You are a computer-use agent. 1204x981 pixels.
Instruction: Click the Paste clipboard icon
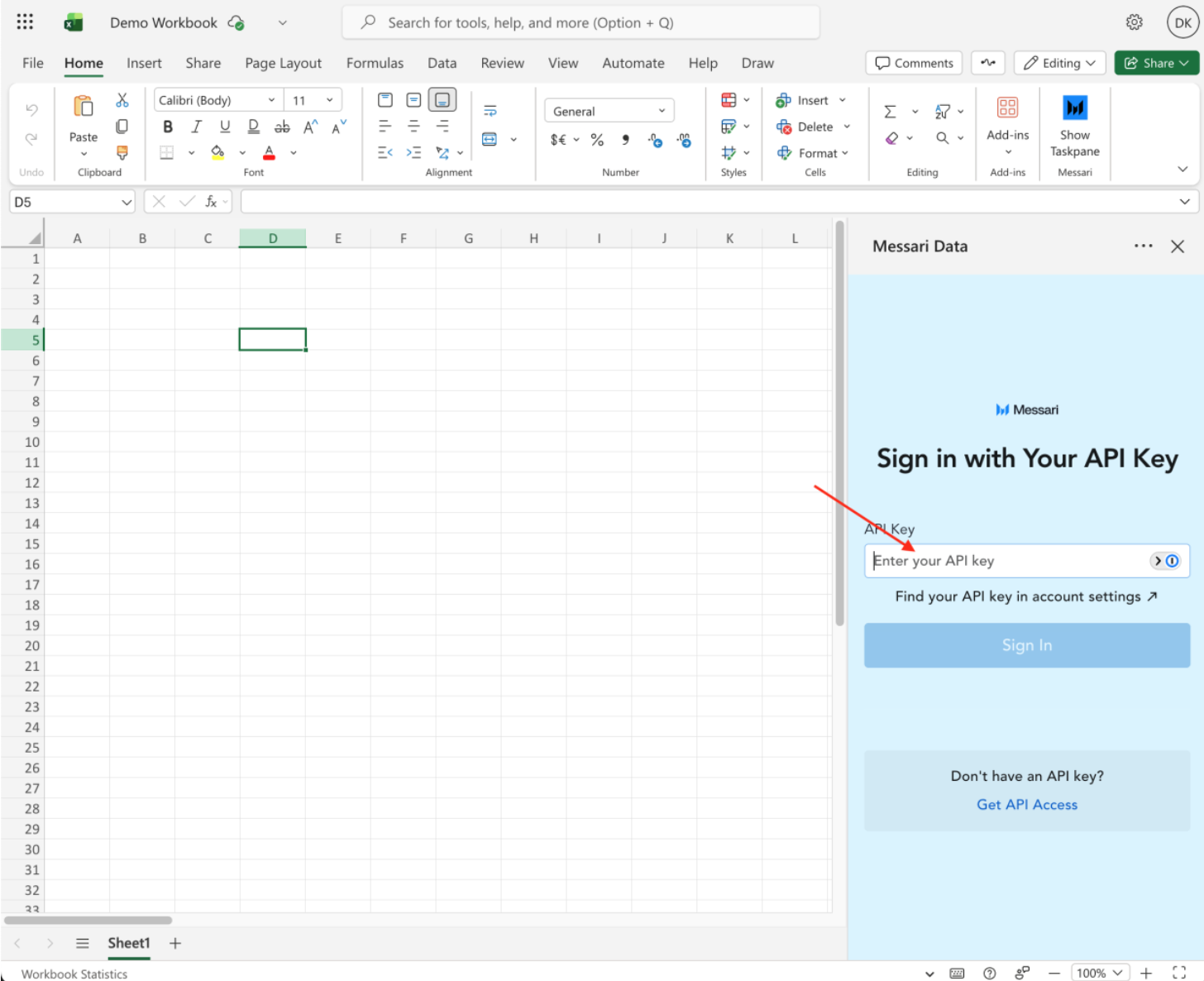pyautogui.click(x=84, y=107)
